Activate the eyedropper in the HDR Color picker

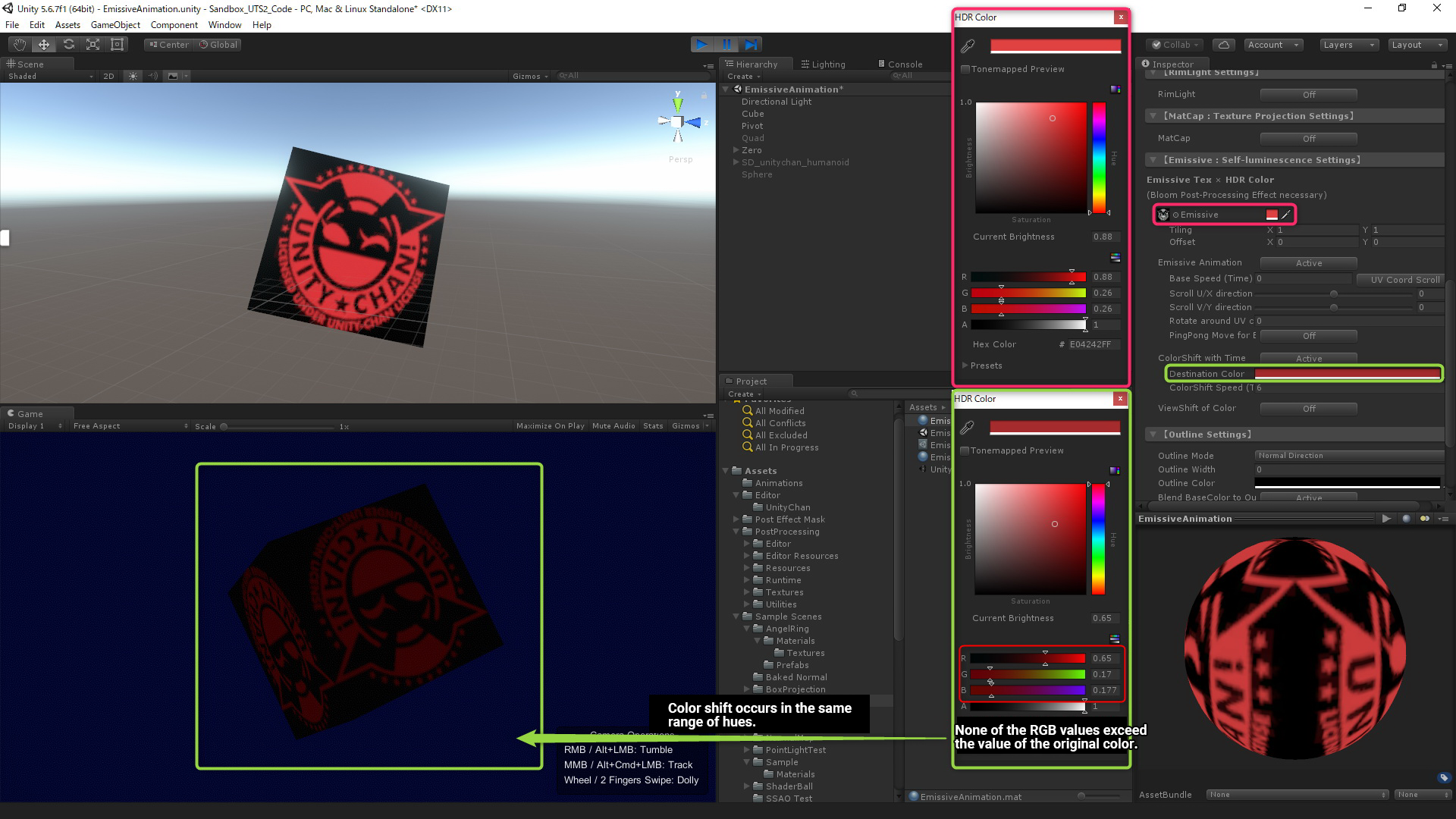click(968, 46)
